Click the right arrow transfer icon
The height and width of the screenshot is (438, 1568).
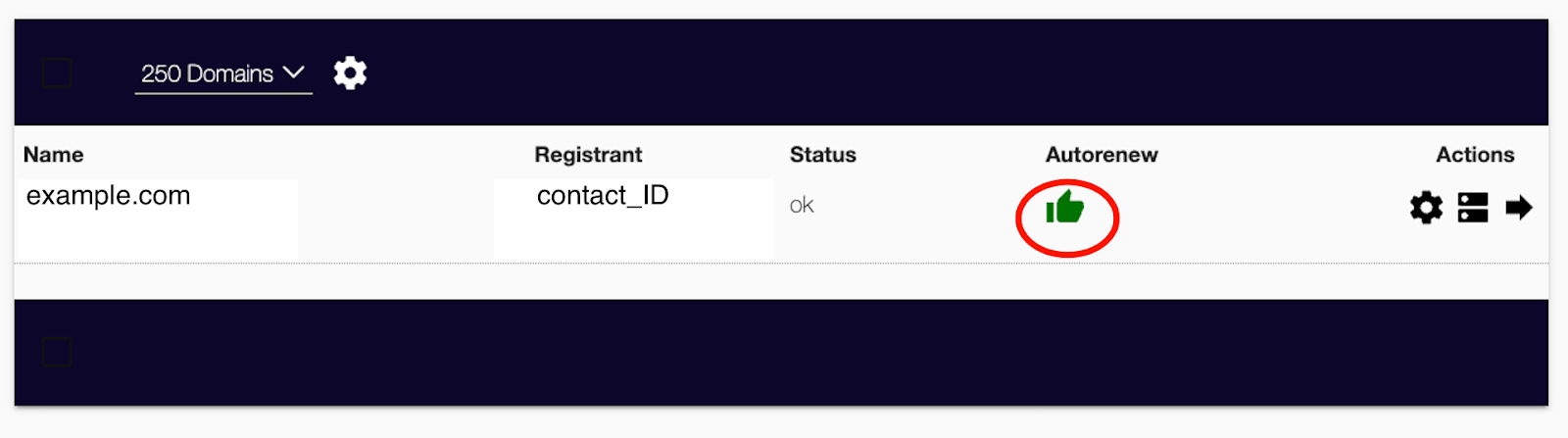click(x=1519, y=208)
